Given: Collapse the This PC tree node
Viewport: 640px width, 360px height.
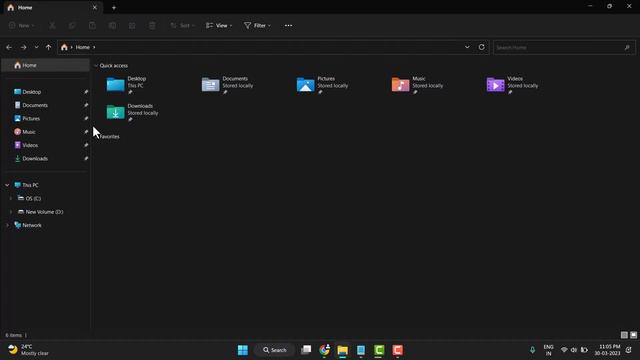Looking at the screenshot, I should click(7, 185).
